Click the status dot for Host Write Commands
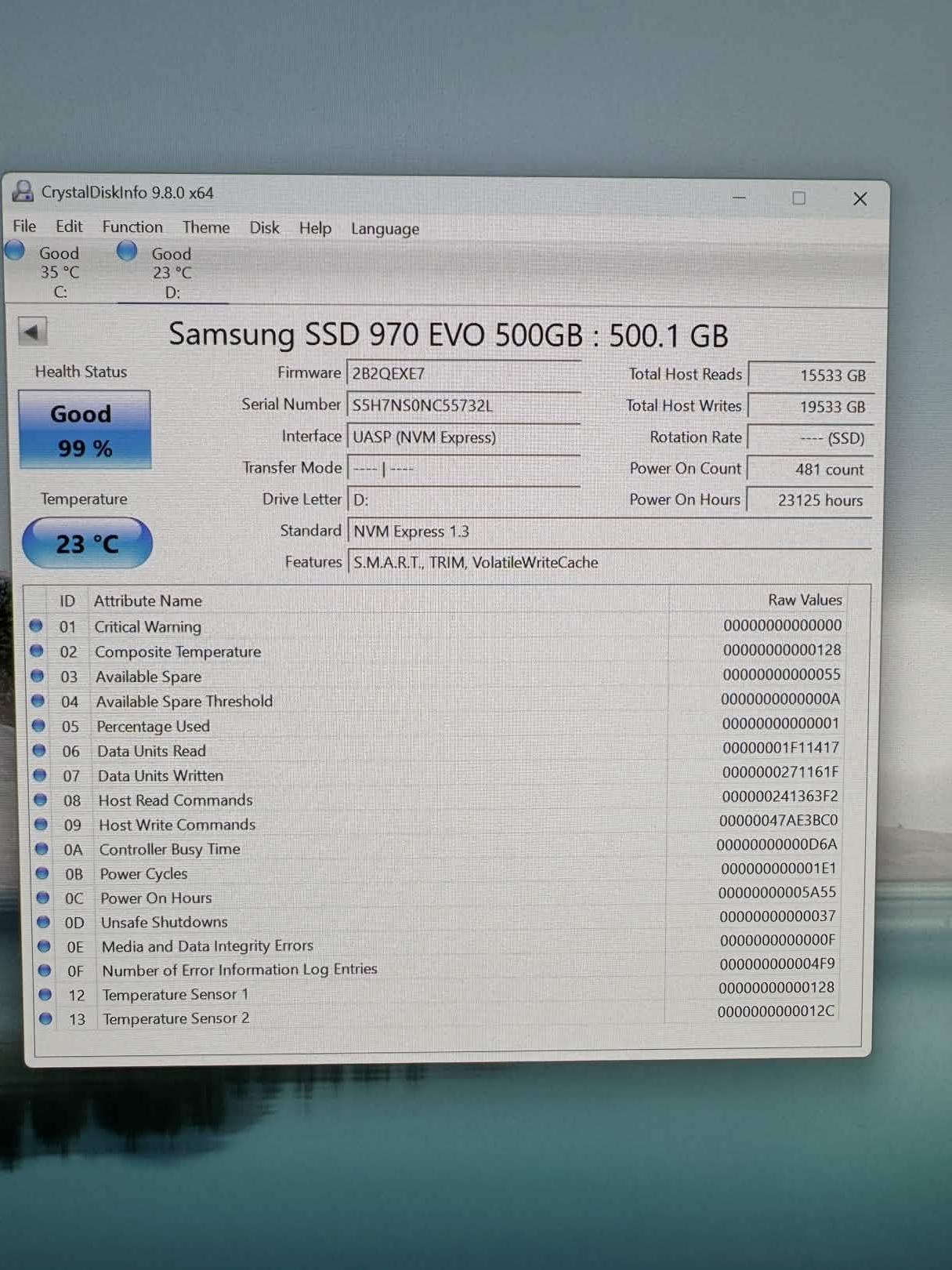The width and height of the screenshot is (952, 1270). (x=42, y=825)
